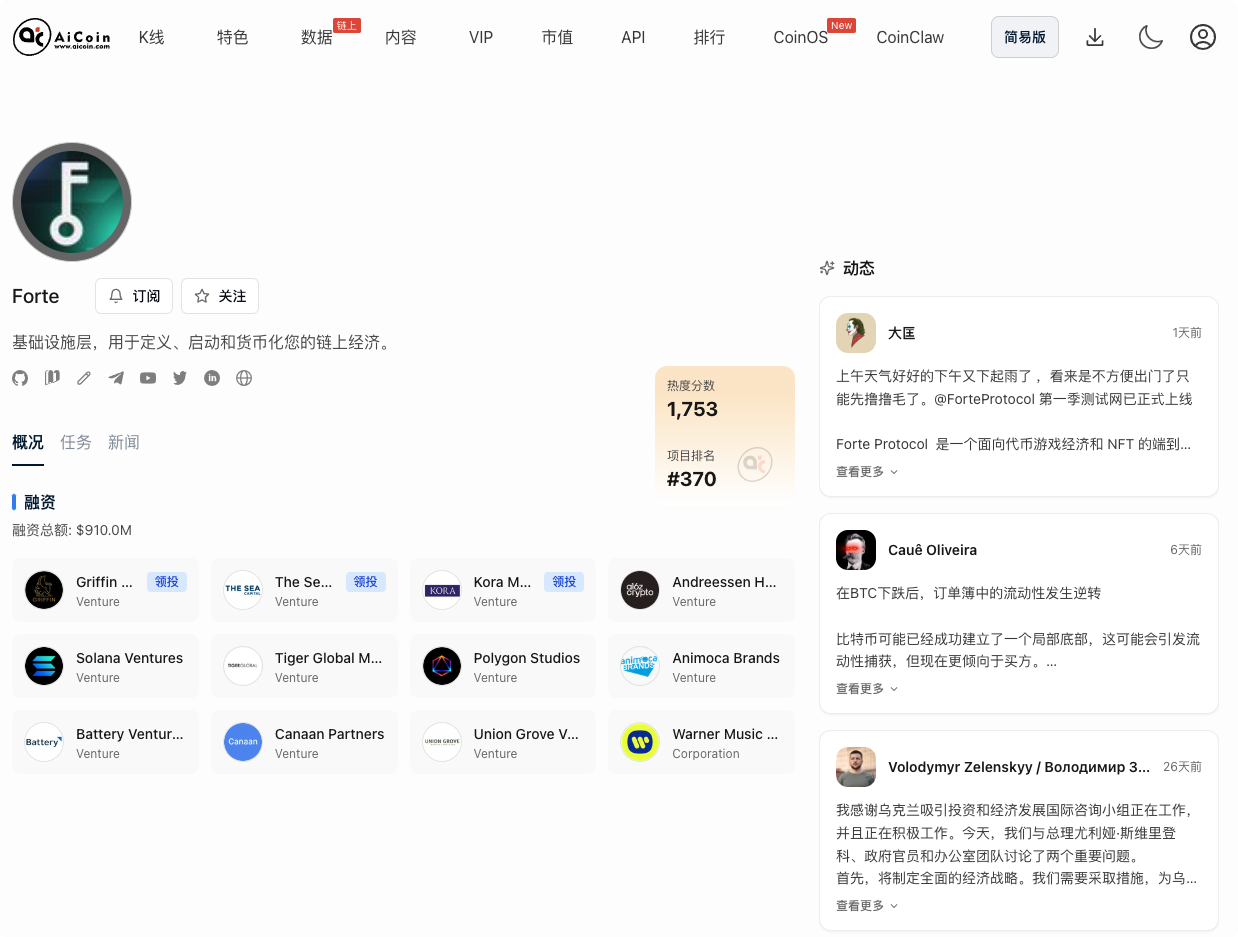Image resolution: width=1238 pixels, height=937 pixels.
Task: Click the 融资总额: $910.0M text
Action: 72,530
